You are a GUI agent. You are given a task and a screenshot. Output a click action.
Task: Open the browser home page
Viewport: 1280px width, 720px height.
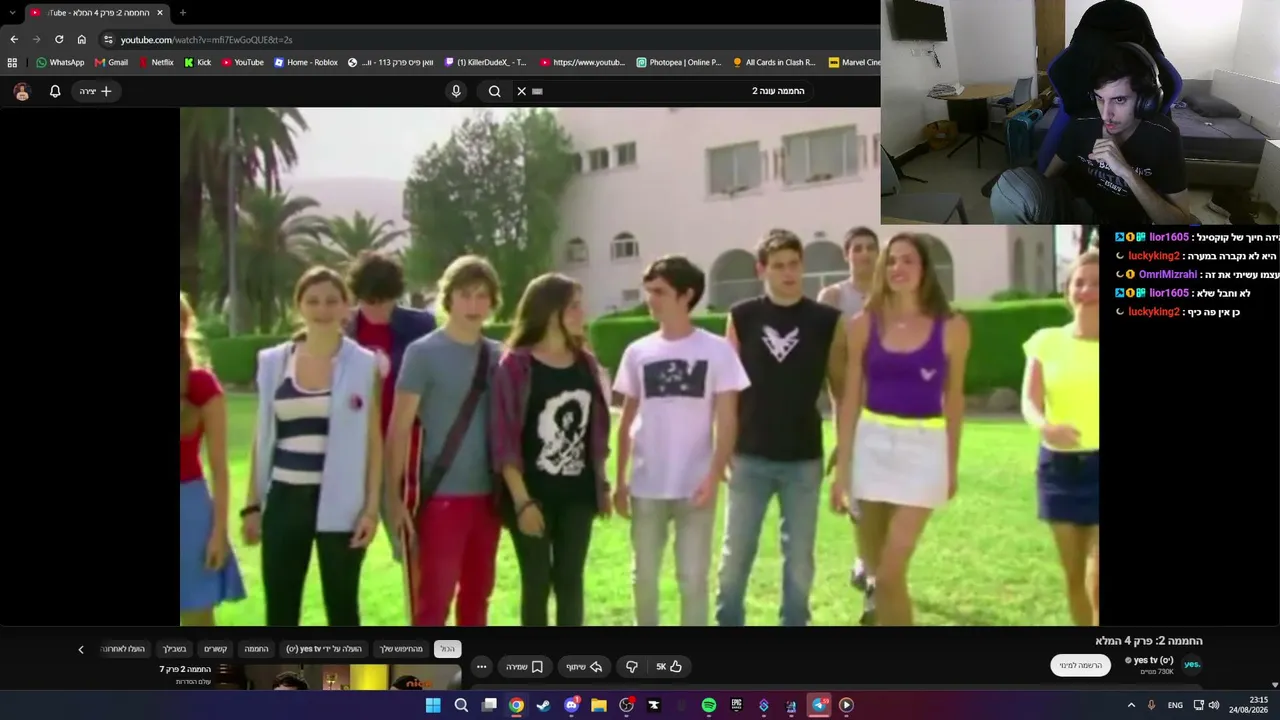click(82, 39)
